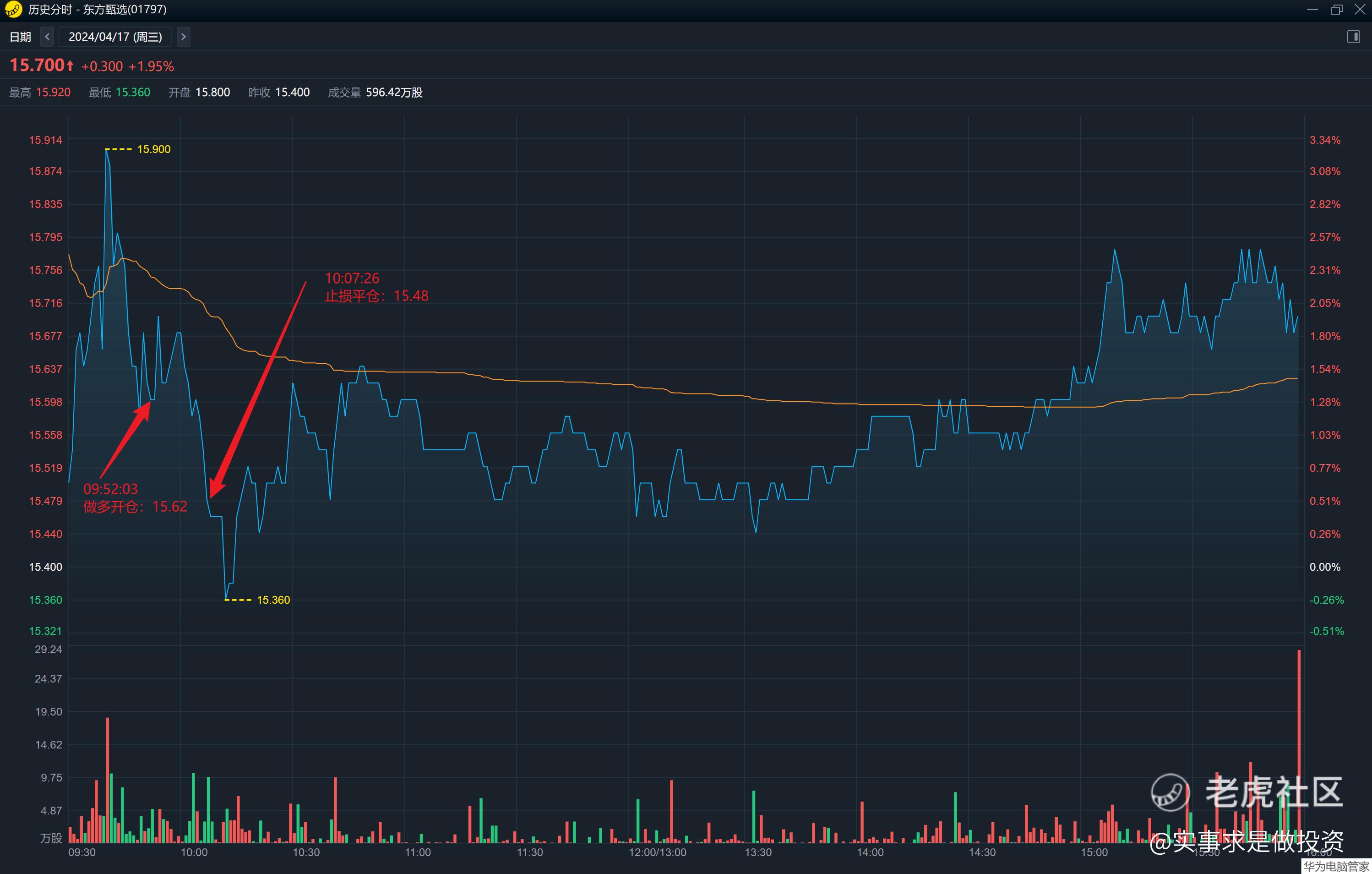Go to the previous trading date

(47, 37)
